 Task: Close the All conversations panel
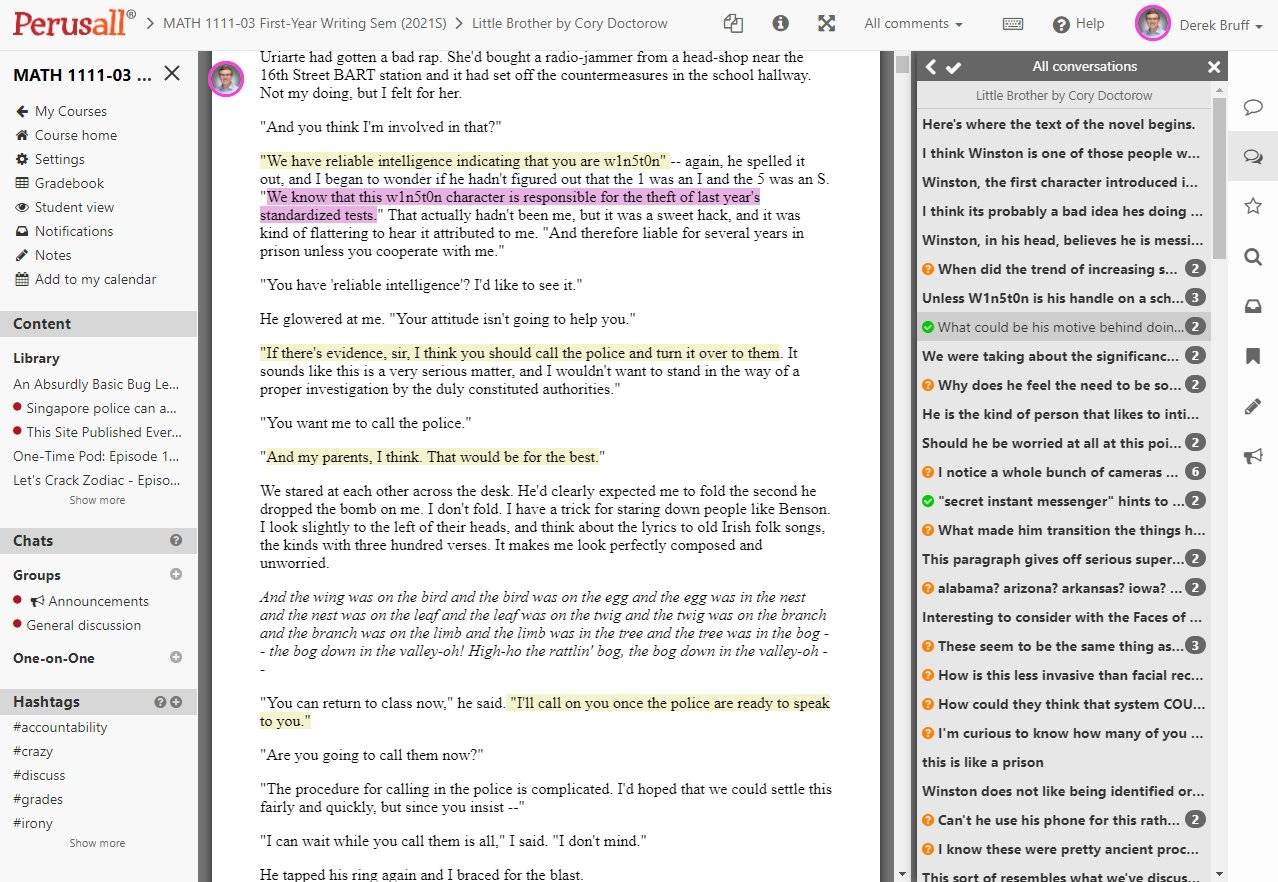(x=1213, y=67)
